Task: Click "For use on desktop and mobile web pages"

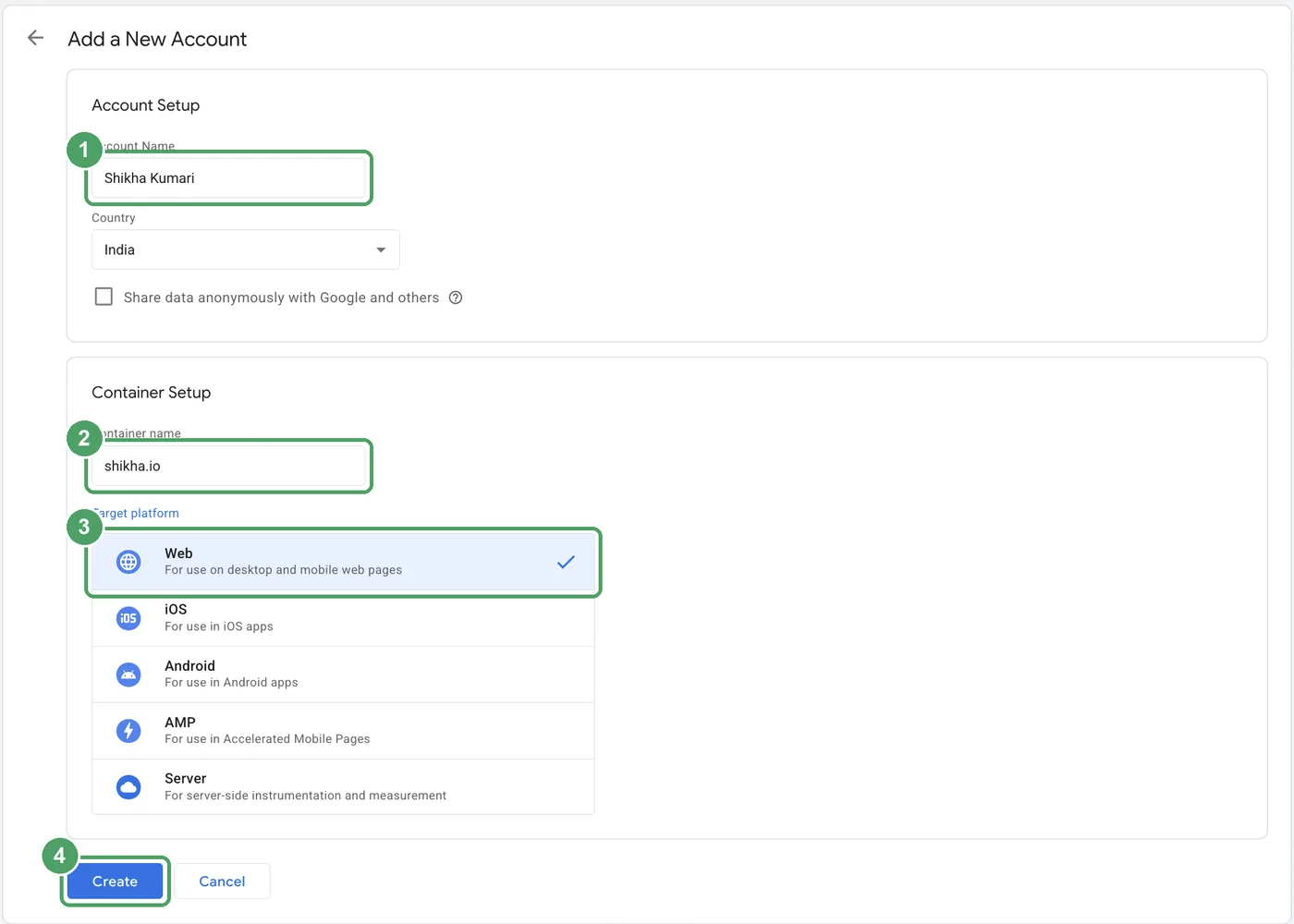Action: [x=283, y=570]
